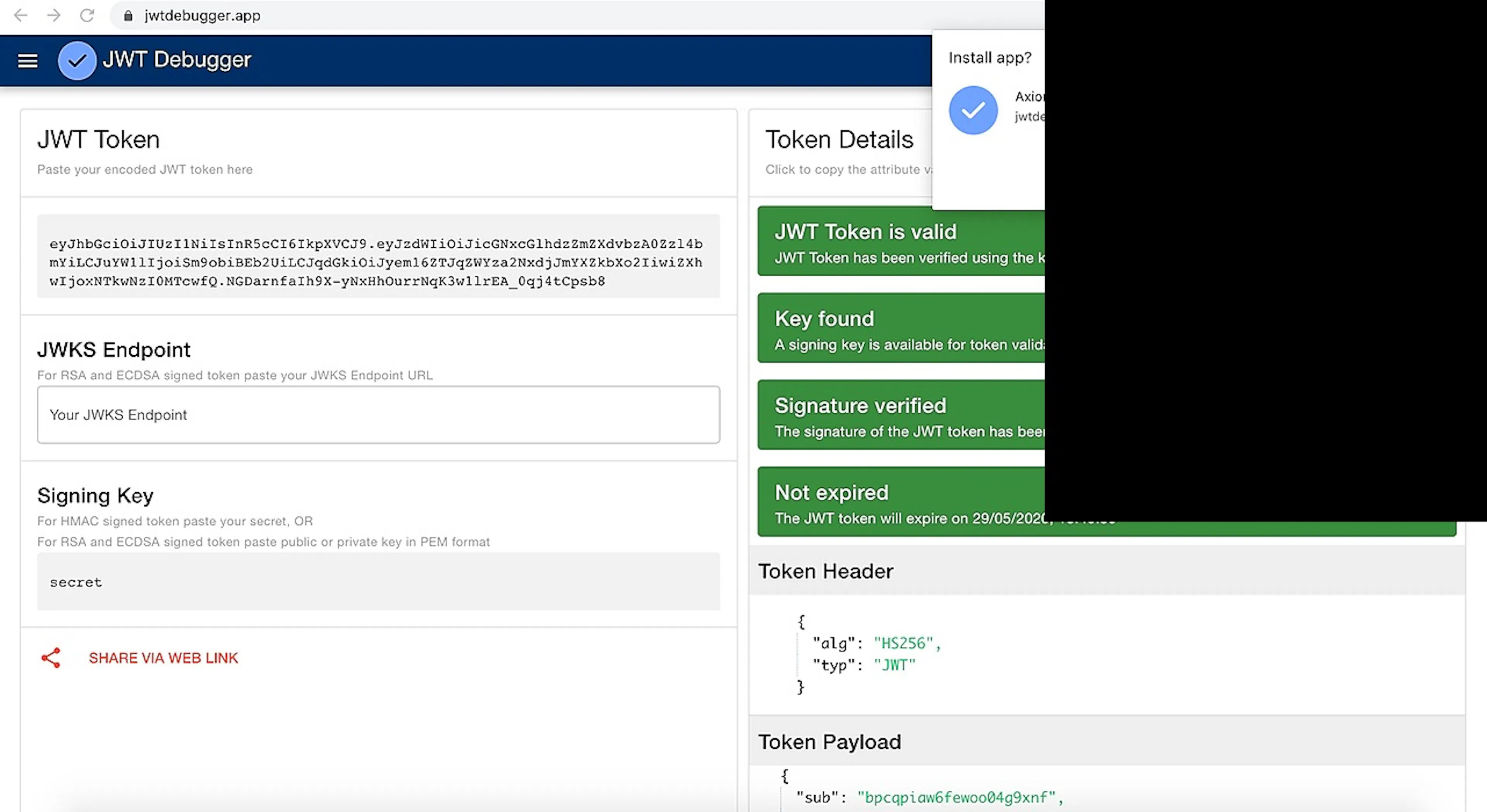Click the browser forward arrow
This screenshot has height=812, width=1487.
tap(54, 15)
